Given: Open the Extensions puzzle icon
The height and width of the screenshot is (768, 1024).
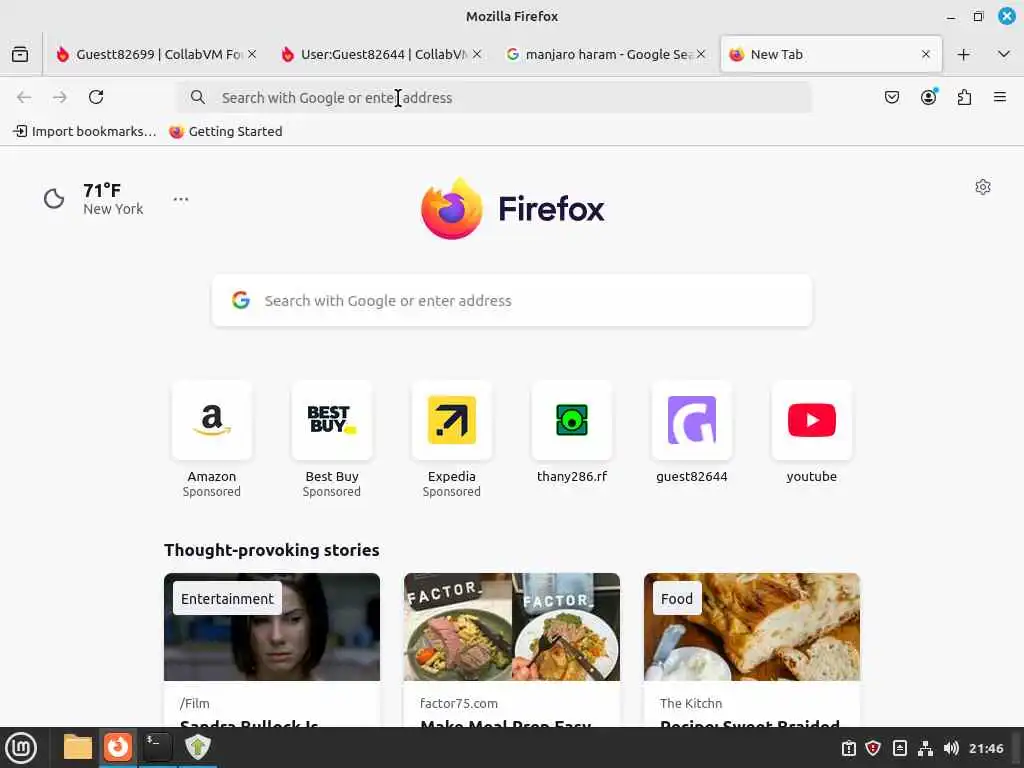Looking at the screenshot, I should pyautogui.click(x=964, y=97).
